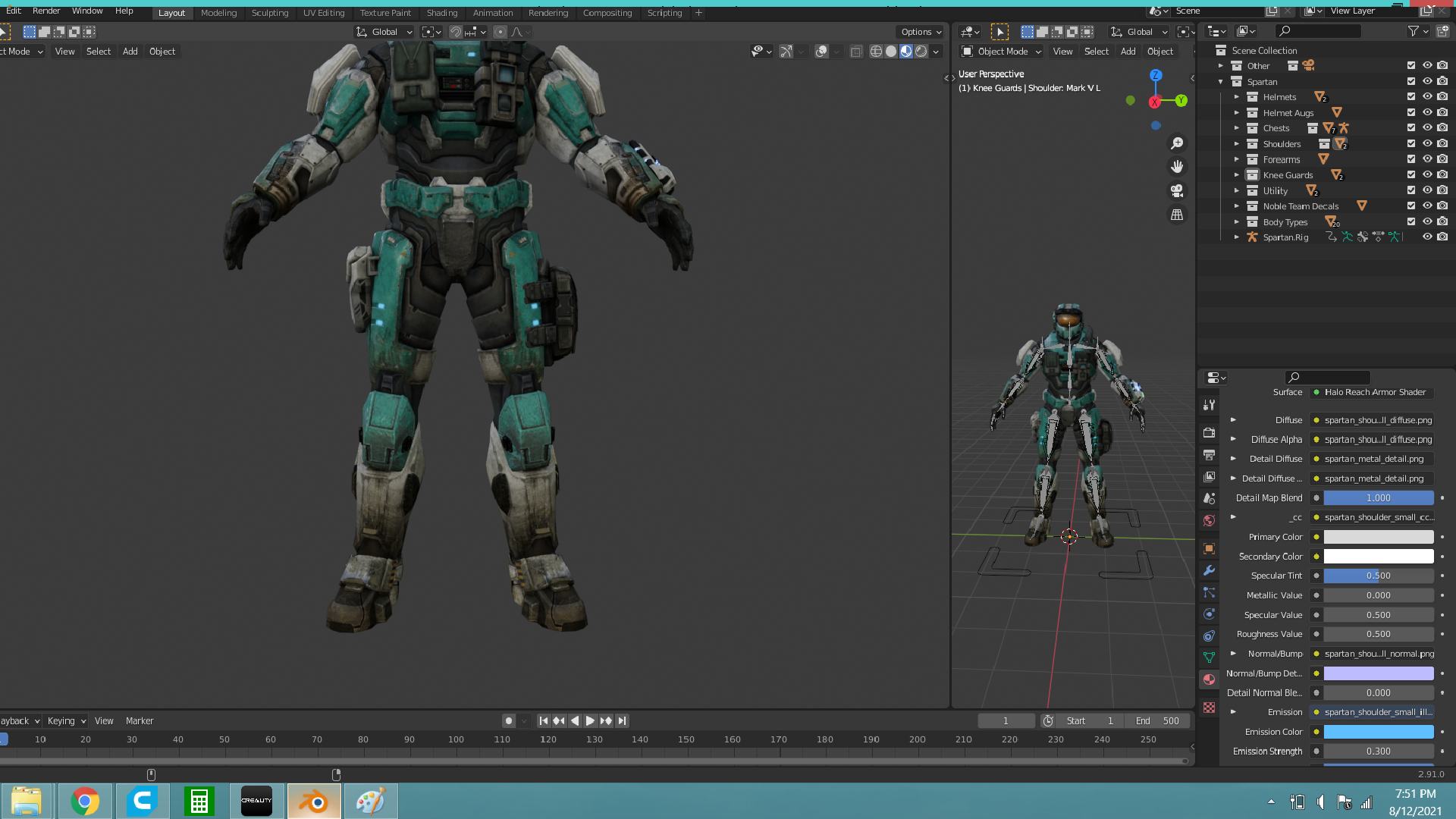
Task: Open the Options dropdown in left viewport
Action: pos(921,32)
